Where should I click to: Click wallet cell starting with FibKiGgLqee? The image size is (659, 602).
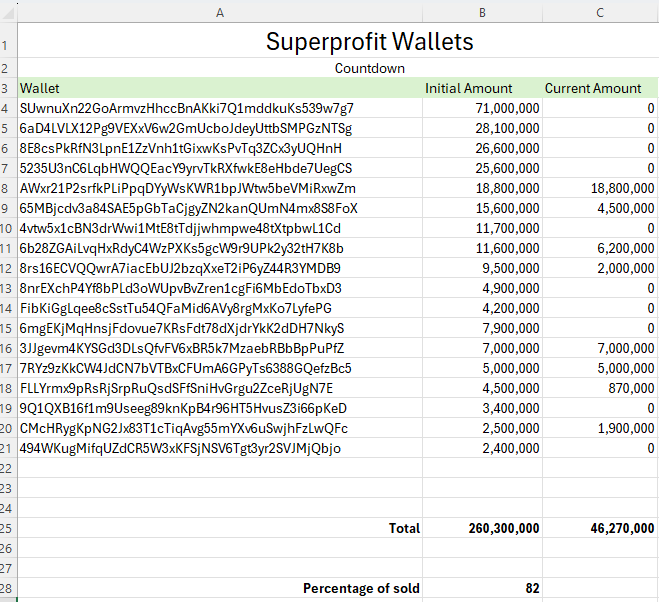point(220,308)
